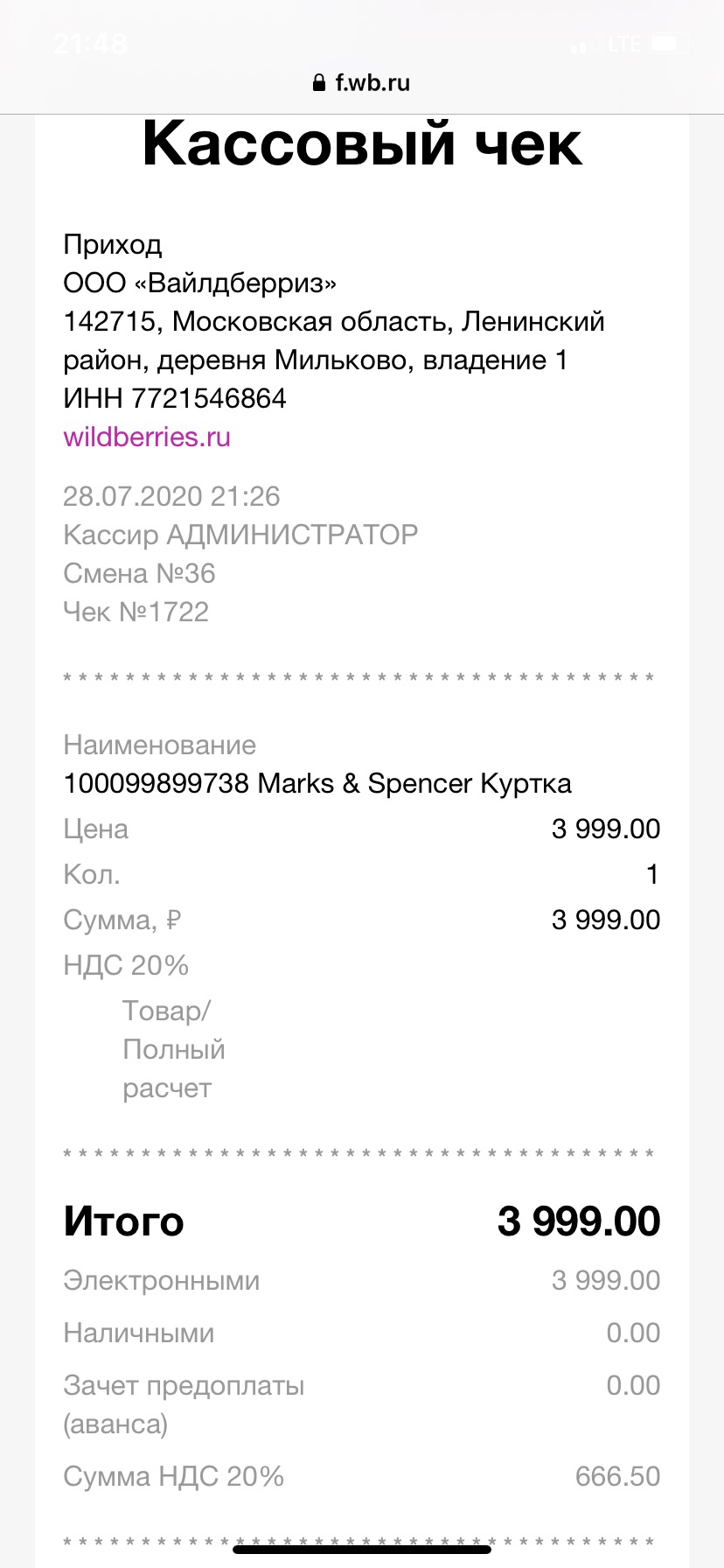Tap the ООО «Вайлдберриз» company name
Screen dimensions: 724x1568
pos(200,283)
